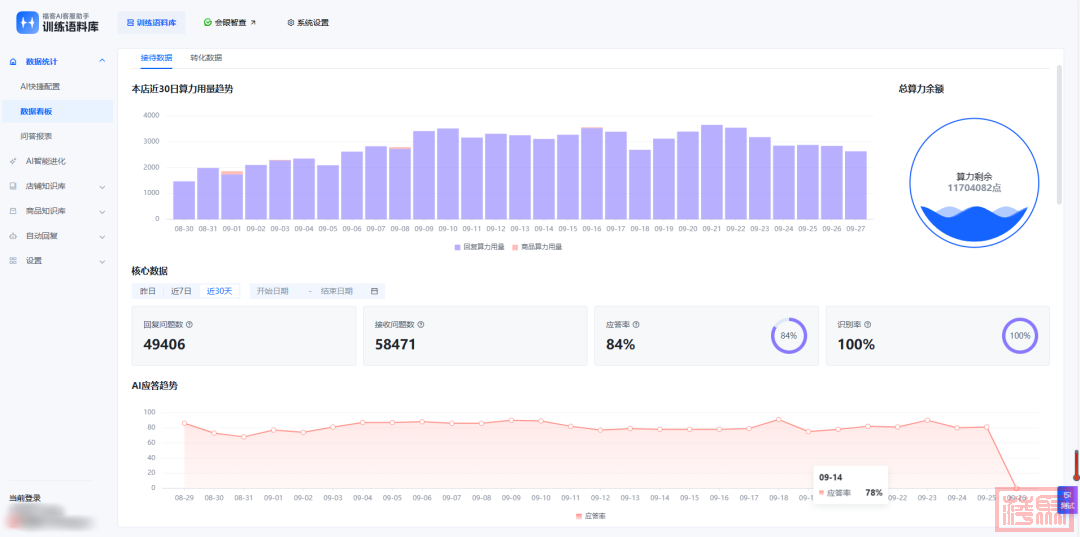This screenshot has height=537, width=1080.
Task: Toggle 商品算力用量 legend series
Action: (x=536, y=246)
